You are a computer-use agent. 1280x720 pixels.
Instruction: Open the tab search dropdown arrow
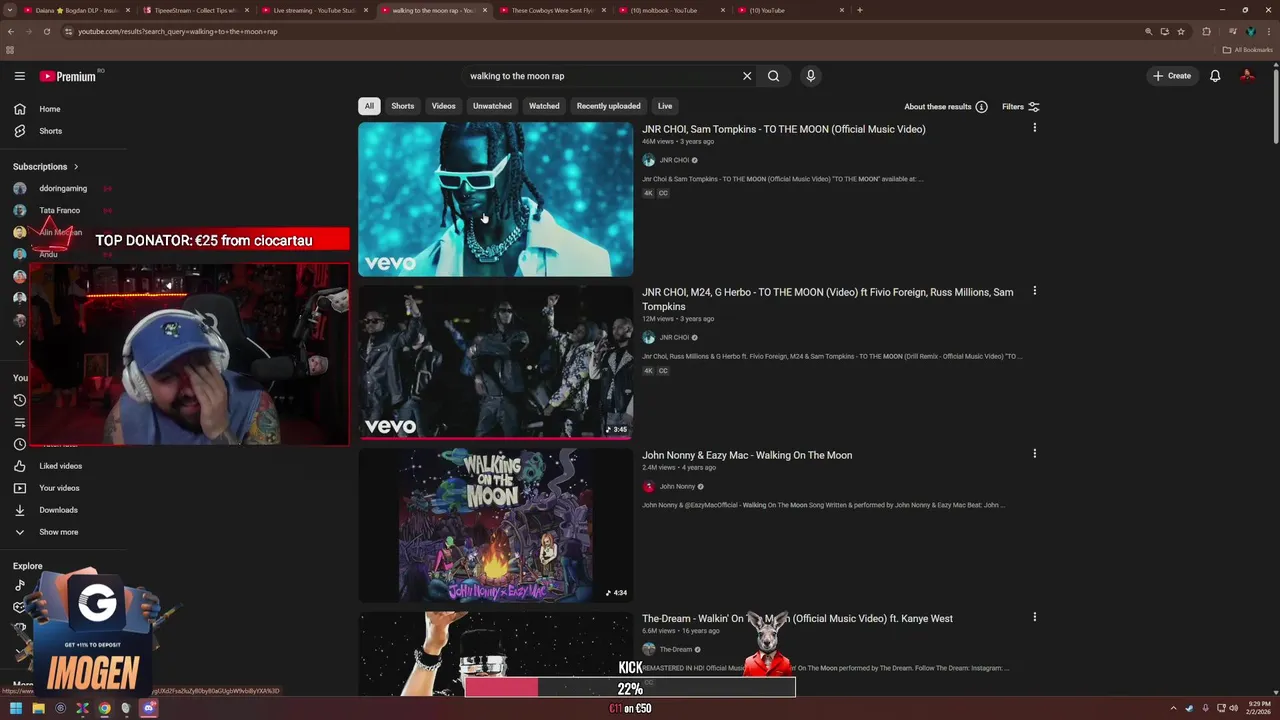(x=12, y=10)
